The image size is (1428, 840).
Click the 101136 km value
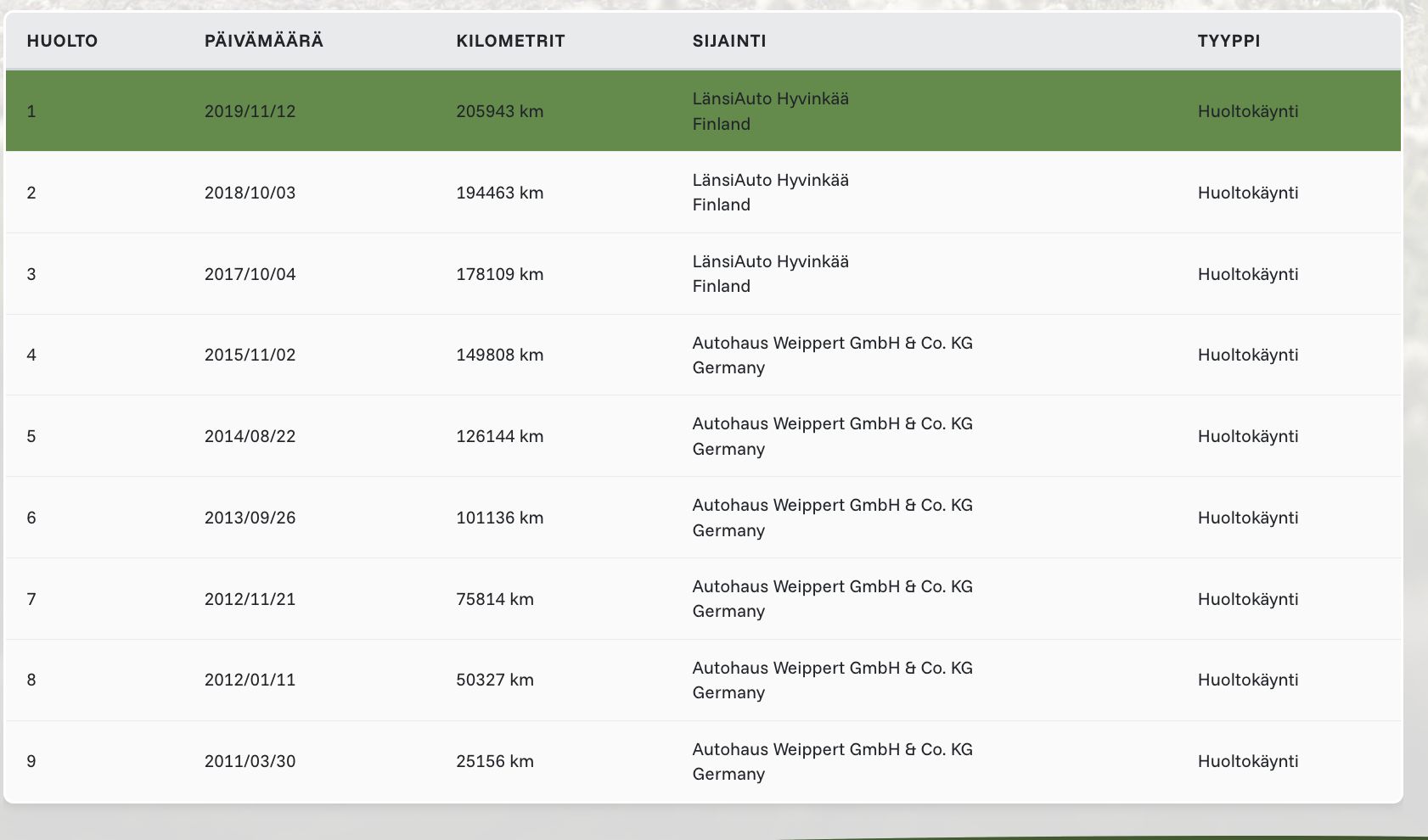pyautogui.click(x=500, y=518)
